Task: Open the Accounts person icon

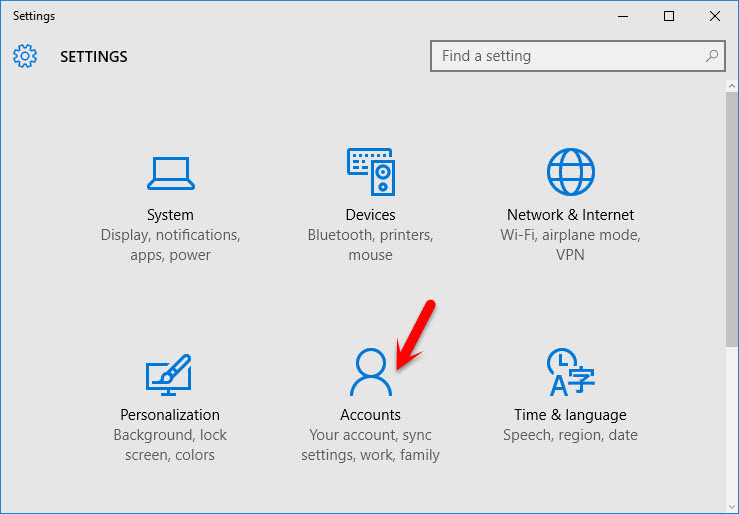Action: [x=371, y=372]
